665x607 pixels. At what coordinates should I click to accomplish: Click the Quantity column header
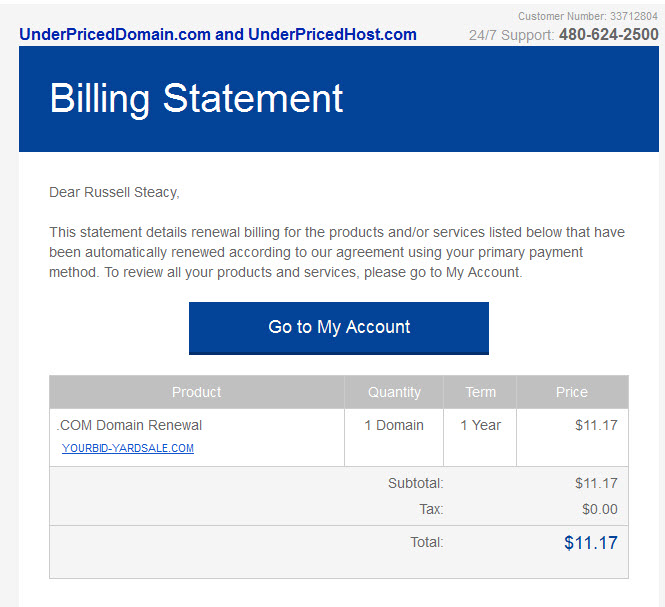[x=394, y=392]
